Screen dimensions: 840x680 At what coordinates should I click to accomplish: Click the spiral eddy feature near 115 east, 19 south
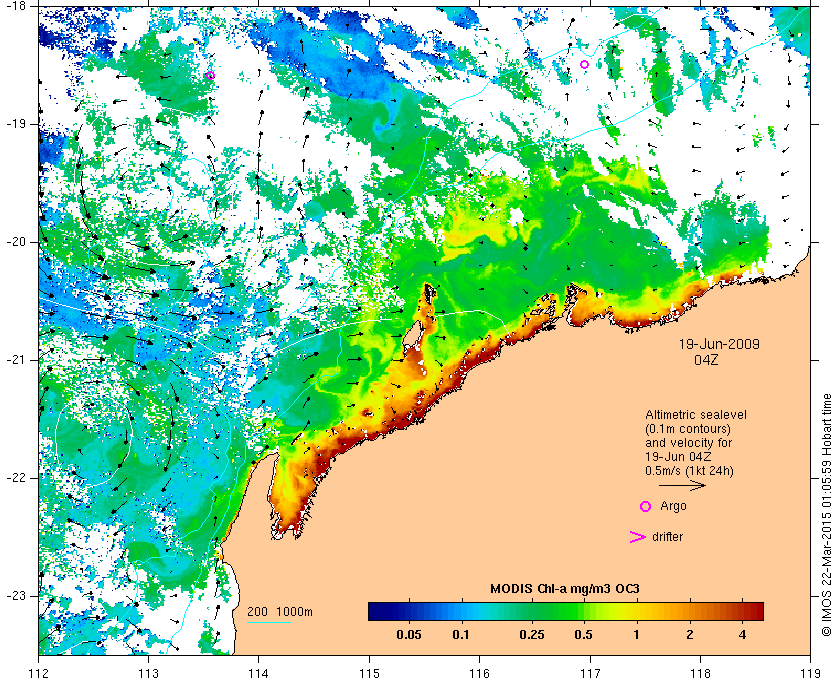tap(384, 115)
